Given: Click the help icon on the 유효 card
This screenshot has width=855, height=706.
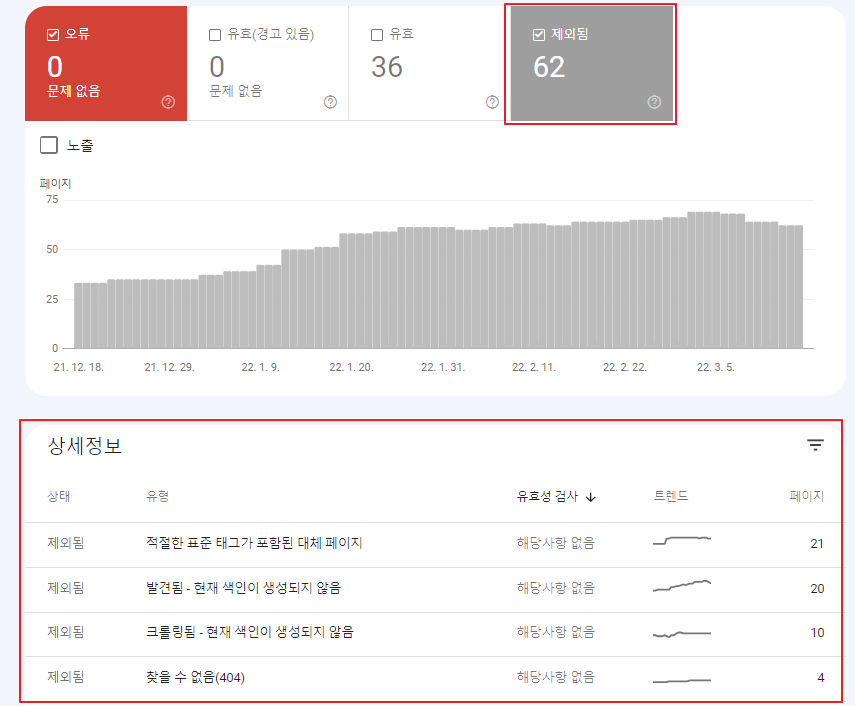Looking at the screenshot, I should 491,101.
